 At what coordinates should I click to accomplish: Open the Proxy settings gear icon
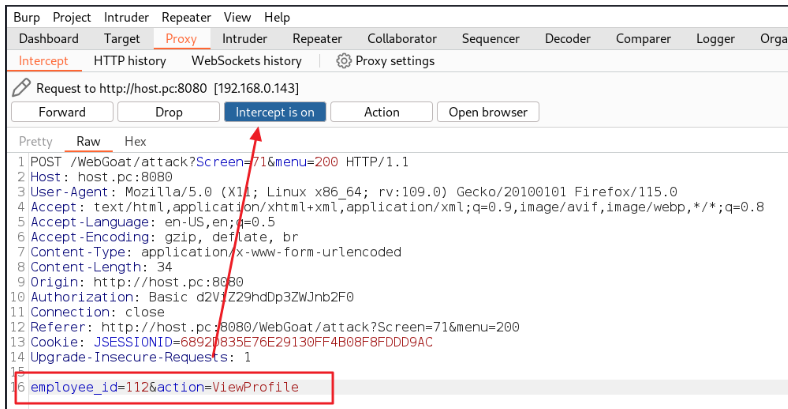coord(344,61)
